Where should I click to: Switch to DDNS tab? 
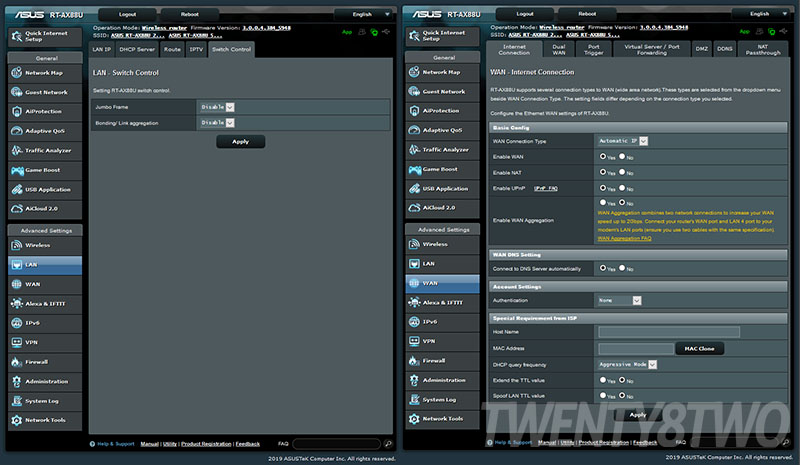tap(724, 50)
